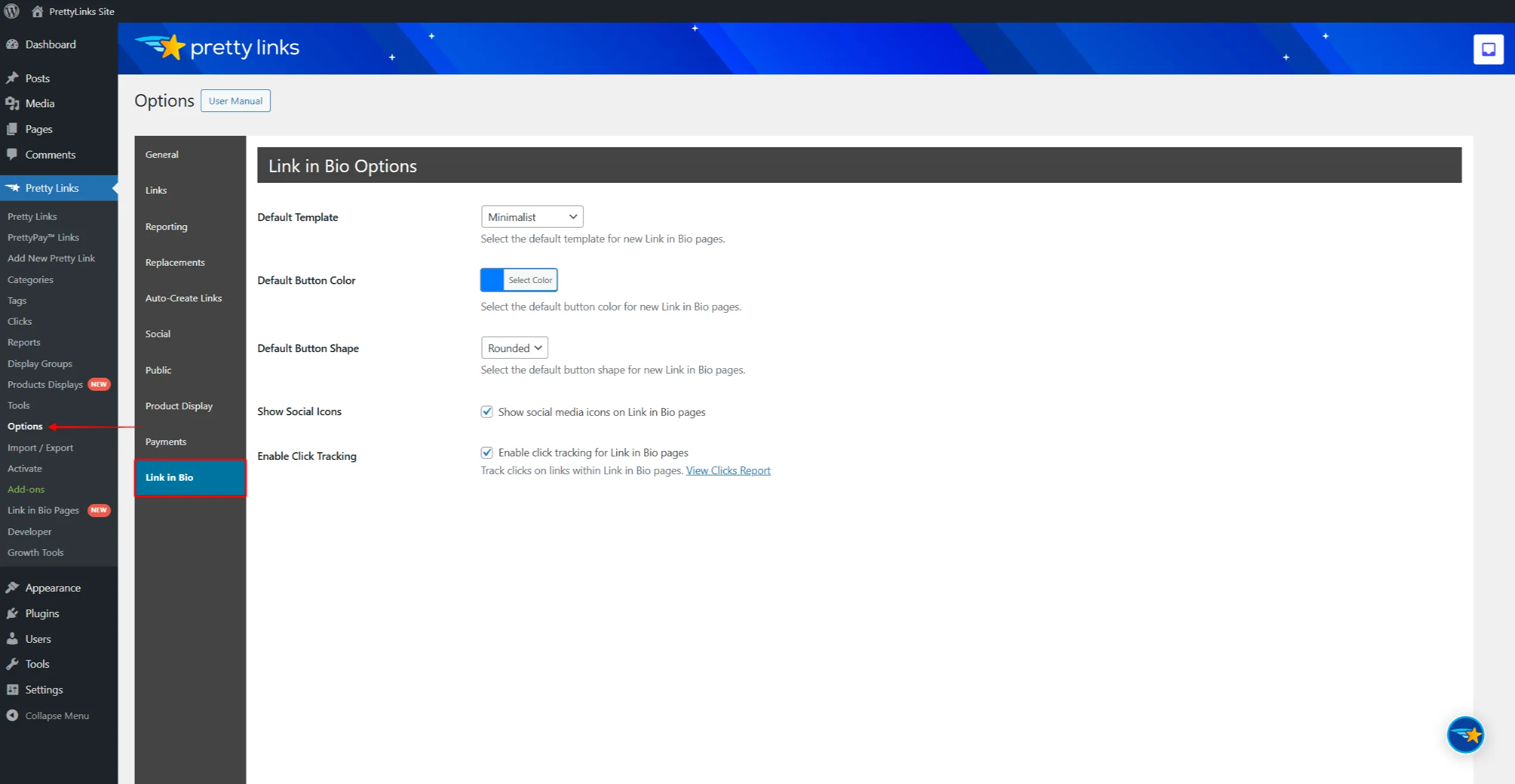Click the WordPress logo icon

11,11
